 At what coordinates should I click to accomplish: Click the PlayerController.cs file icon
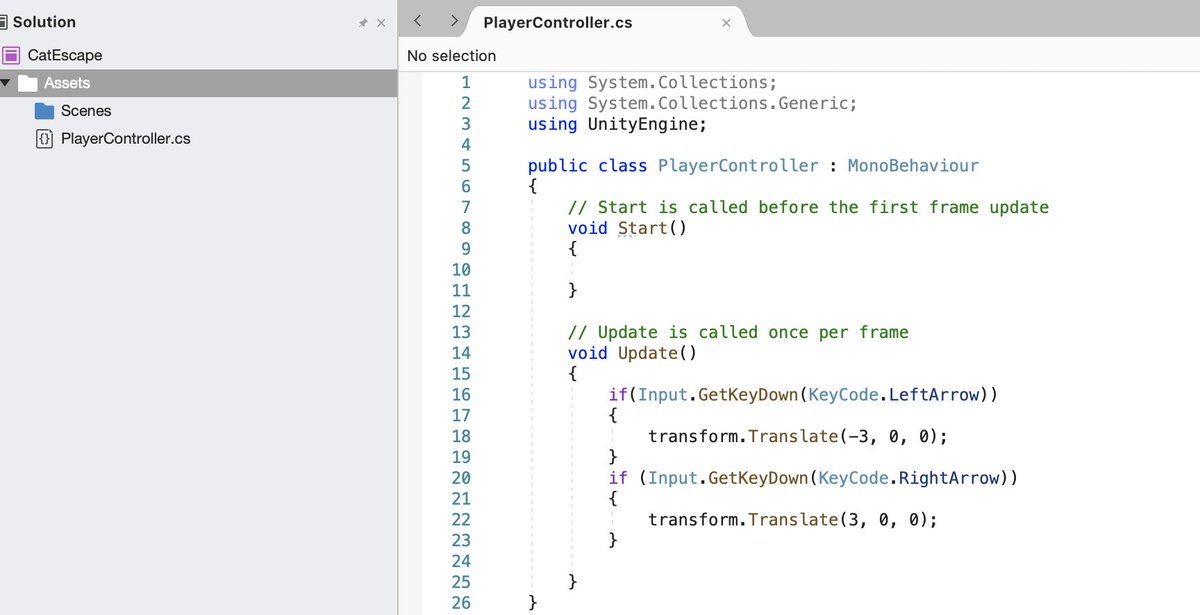coord(44,139)
